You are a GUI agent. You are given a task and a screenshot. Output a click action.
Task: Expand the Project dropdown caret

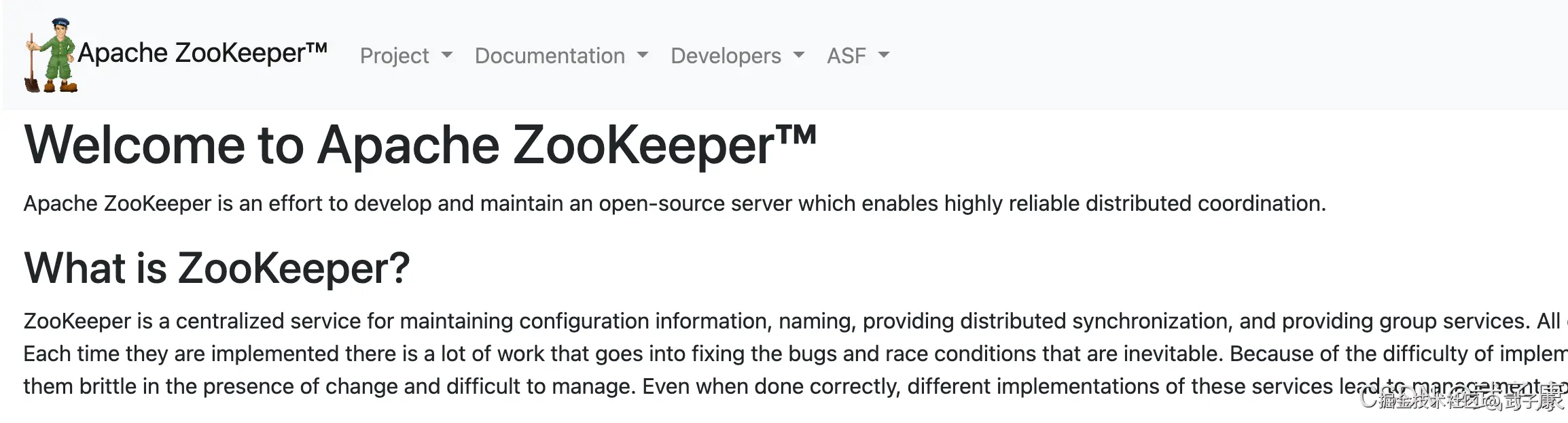pyautogui.click(x=447, y=55)
